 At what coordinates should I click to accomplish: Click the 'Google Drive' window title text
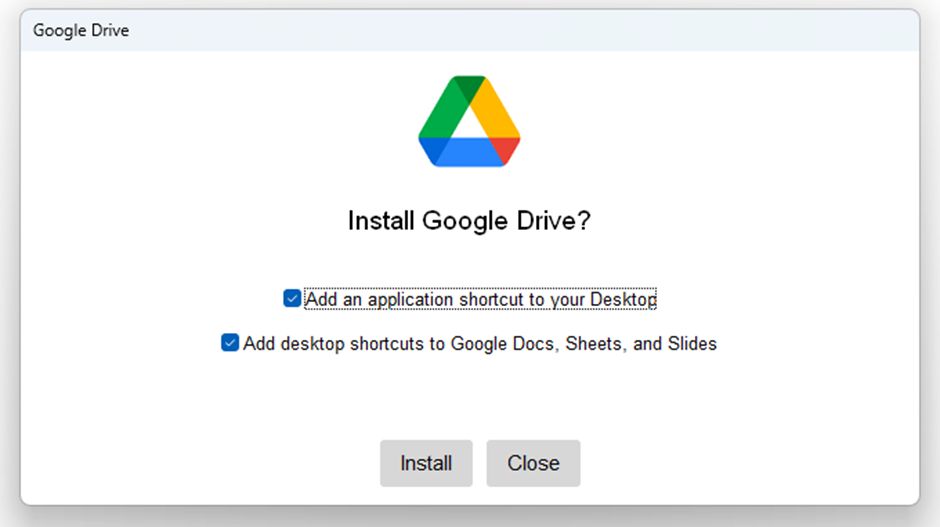[x=81, y=31]
